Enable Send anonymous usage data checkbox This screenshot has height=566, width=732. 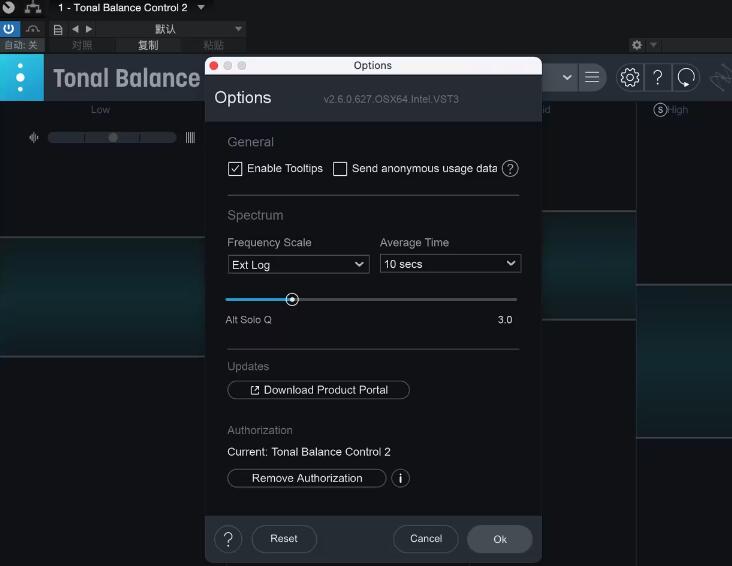pos(340,169)
